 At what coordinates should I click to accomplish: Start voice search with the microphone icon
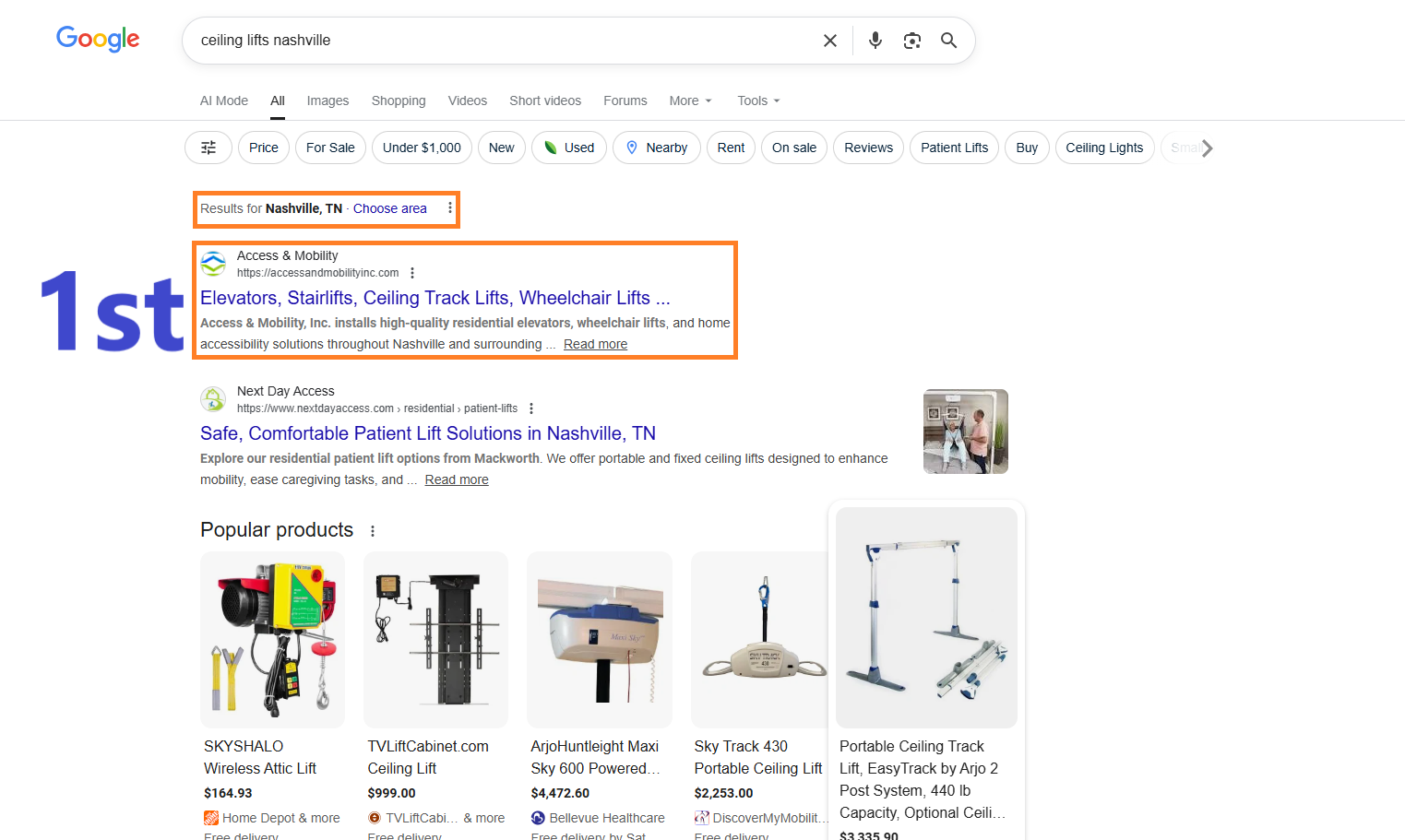(x=875, y=41)
